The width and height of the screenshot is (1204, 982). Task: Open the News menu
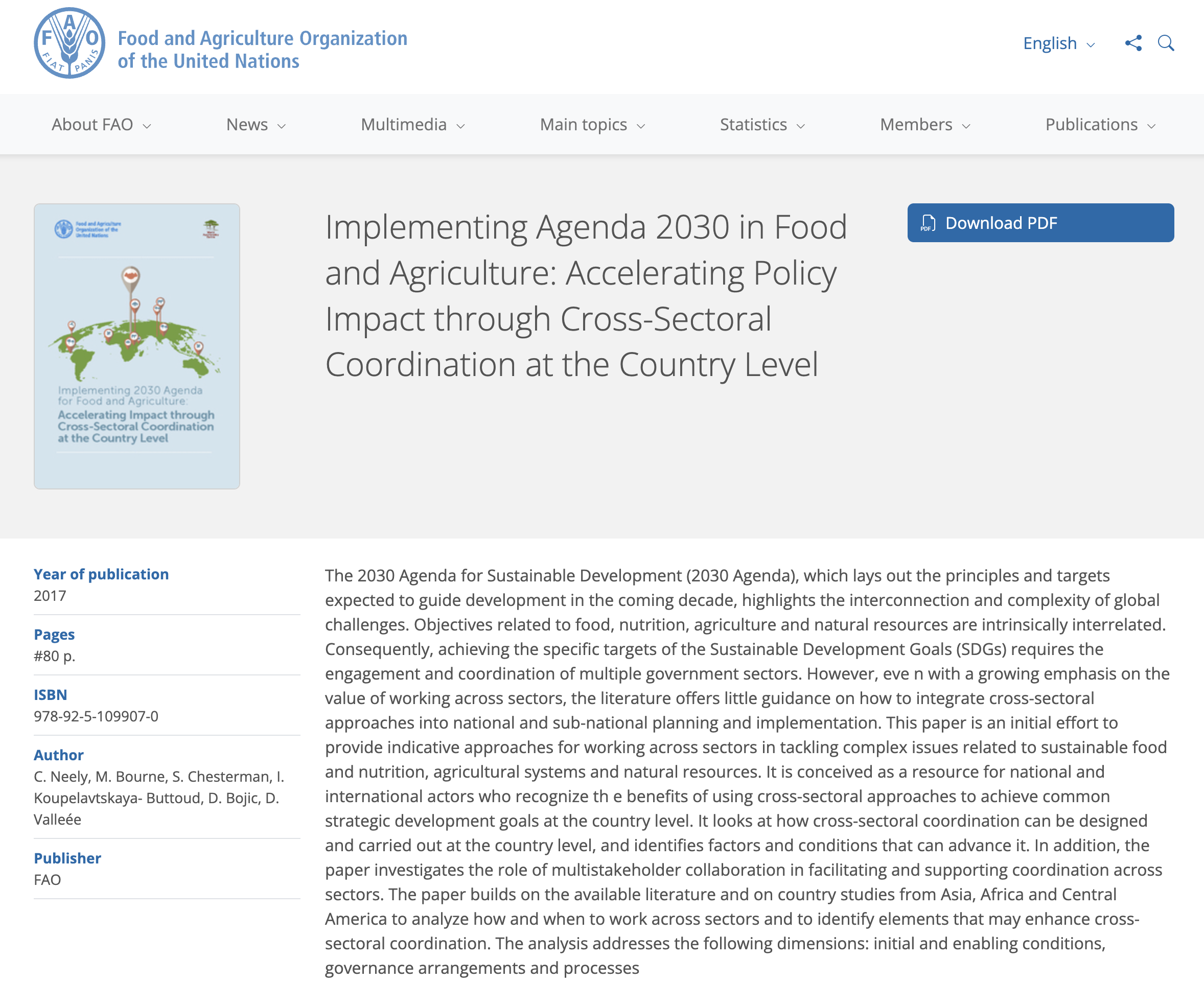(x=256, y=125)
